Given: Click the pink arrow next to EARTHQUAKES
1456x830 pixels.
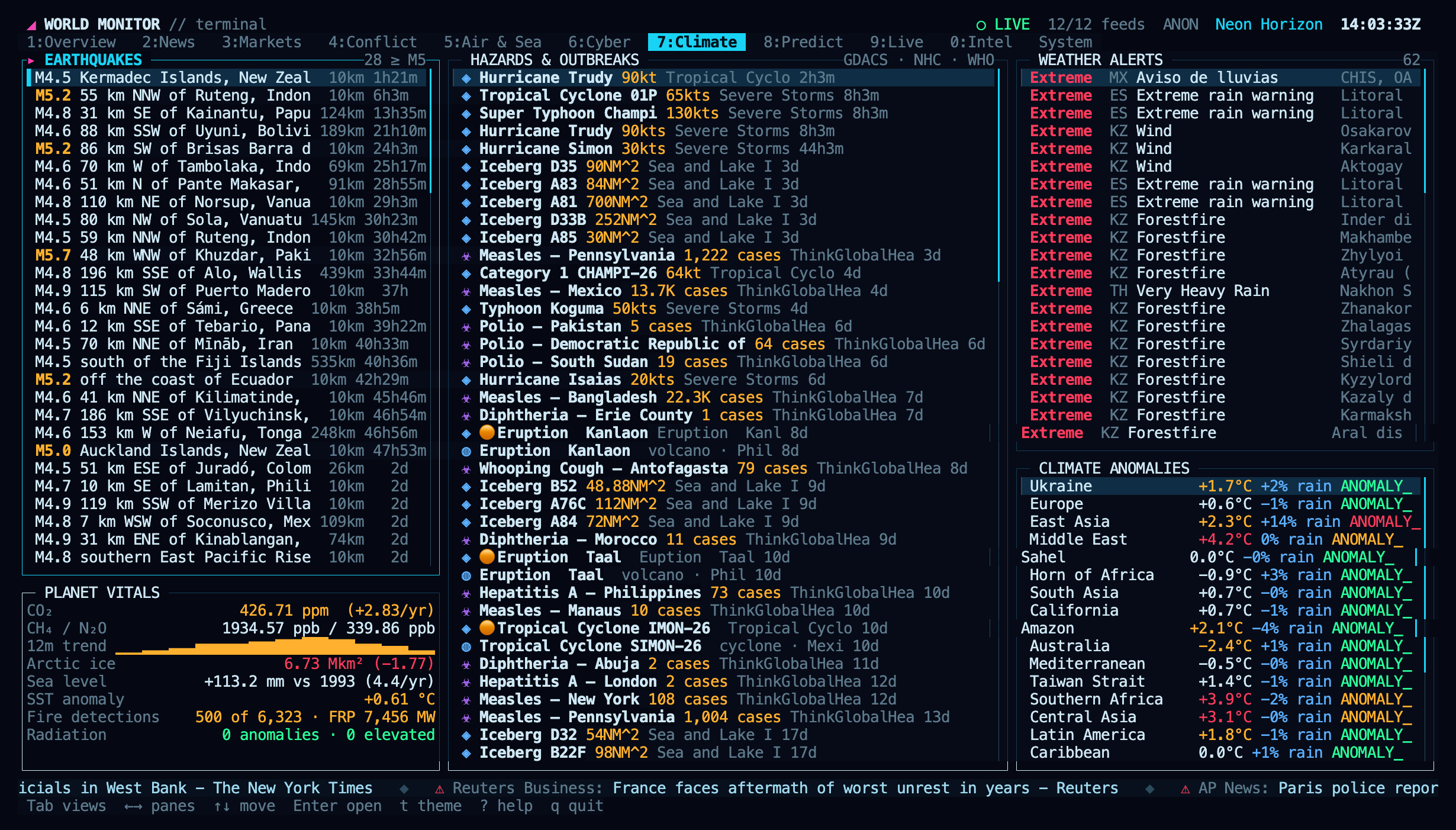Looking at the screenshot, I should [x=31, y=60].
